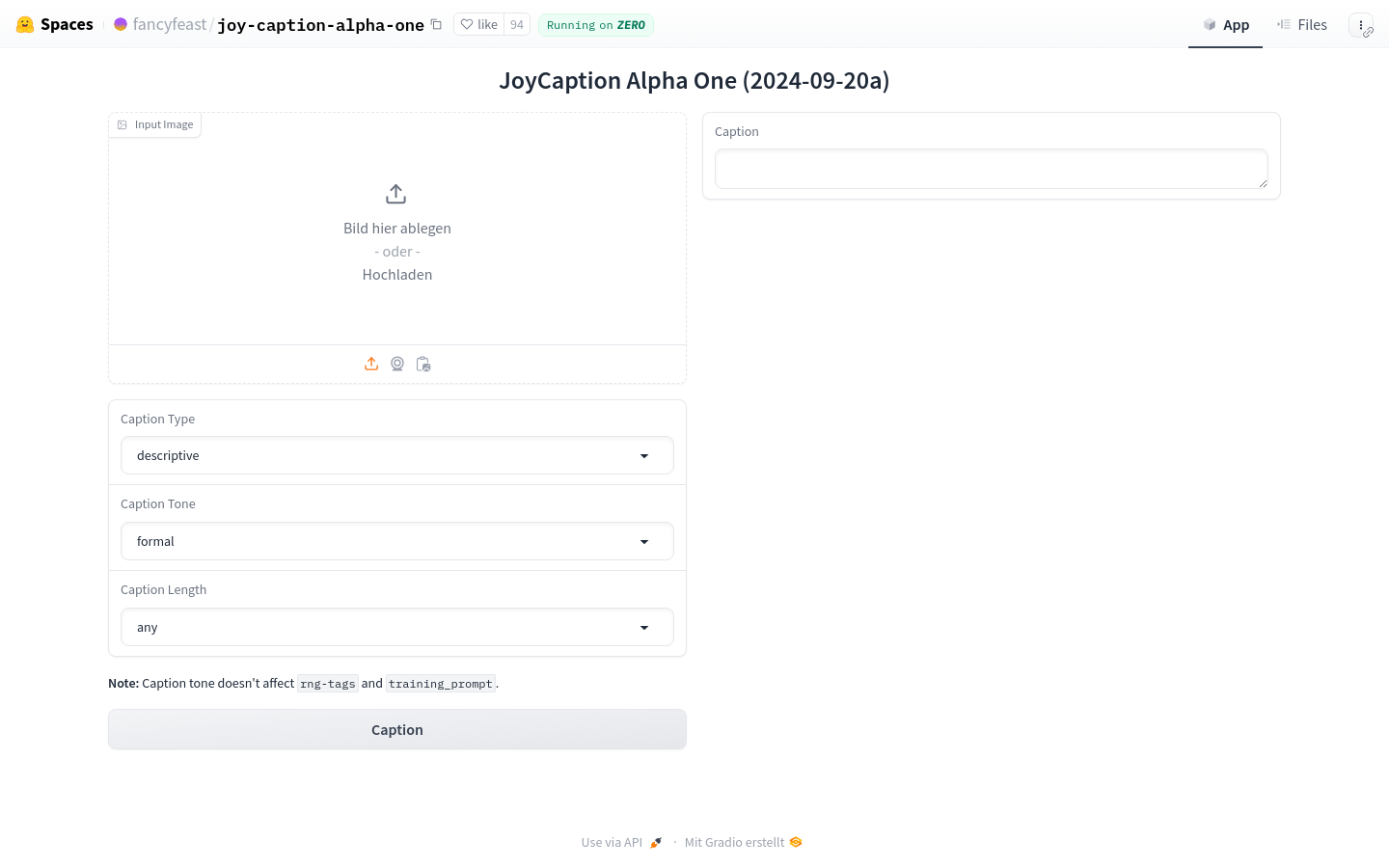Click the JoyCaption Alpha One title heading
Screen dimensions: 1389x868
pos(694,80)
